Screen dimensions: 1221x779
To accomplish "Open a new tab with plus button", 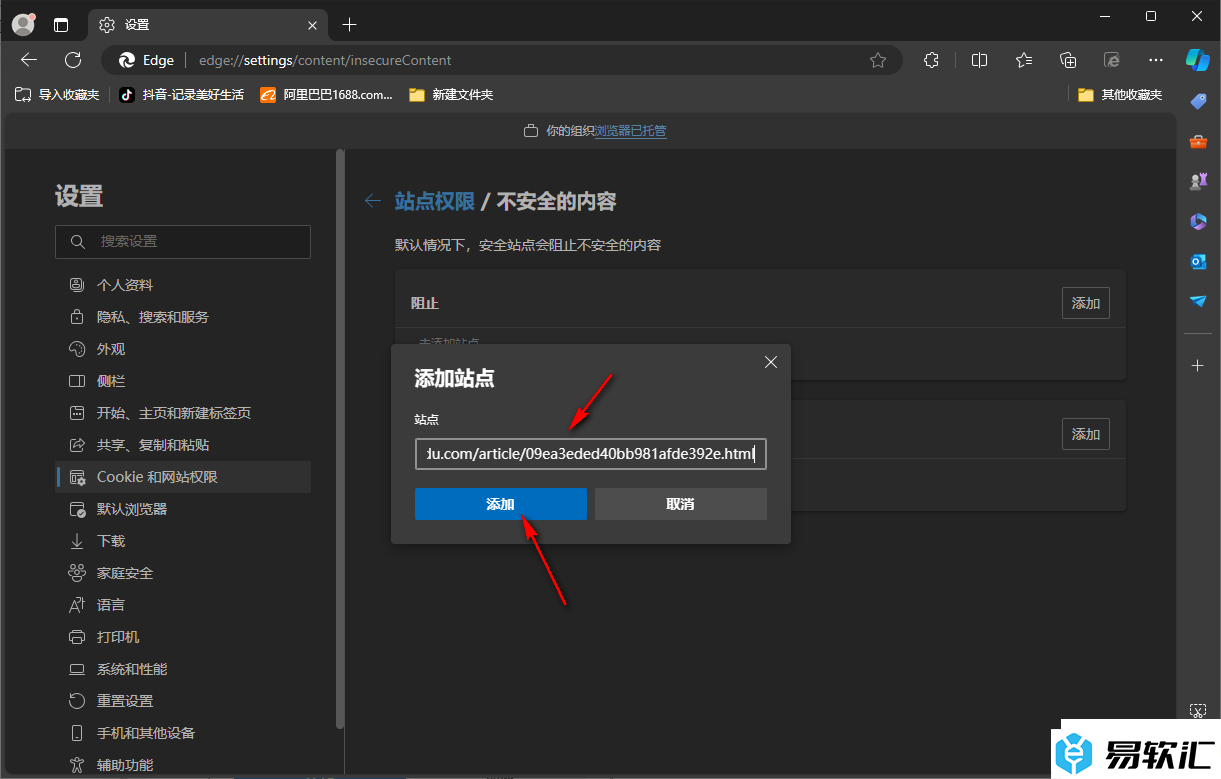I will [x=349, y=24].
